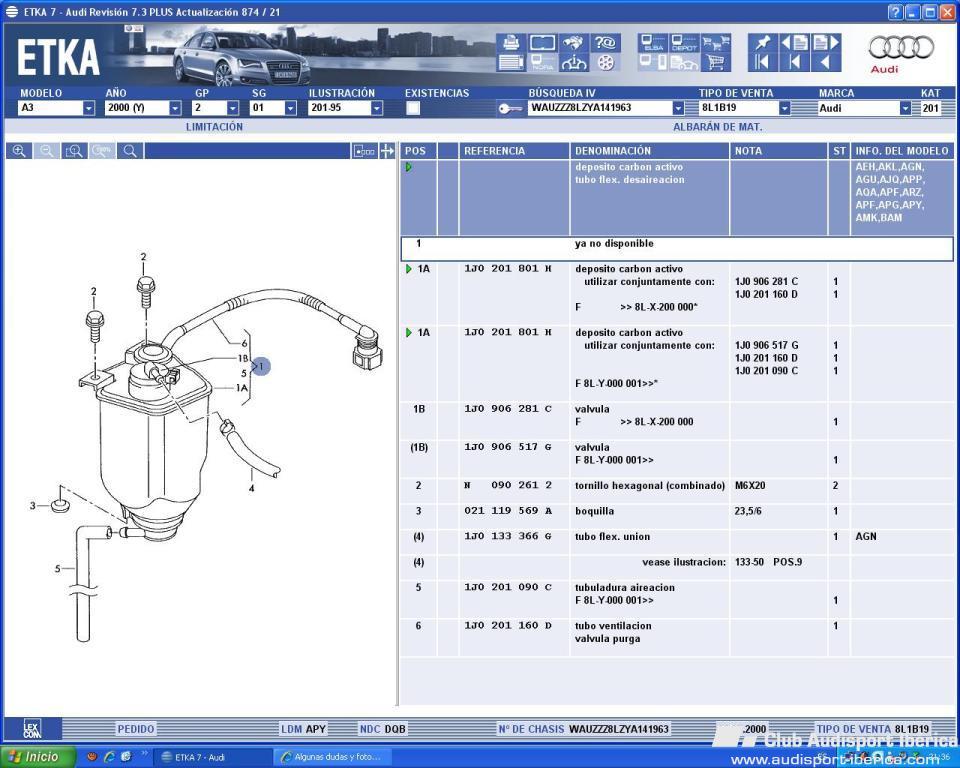Screen dimensions: 960x768
Task: Click the NOTA column header
Action: point(778,151)
